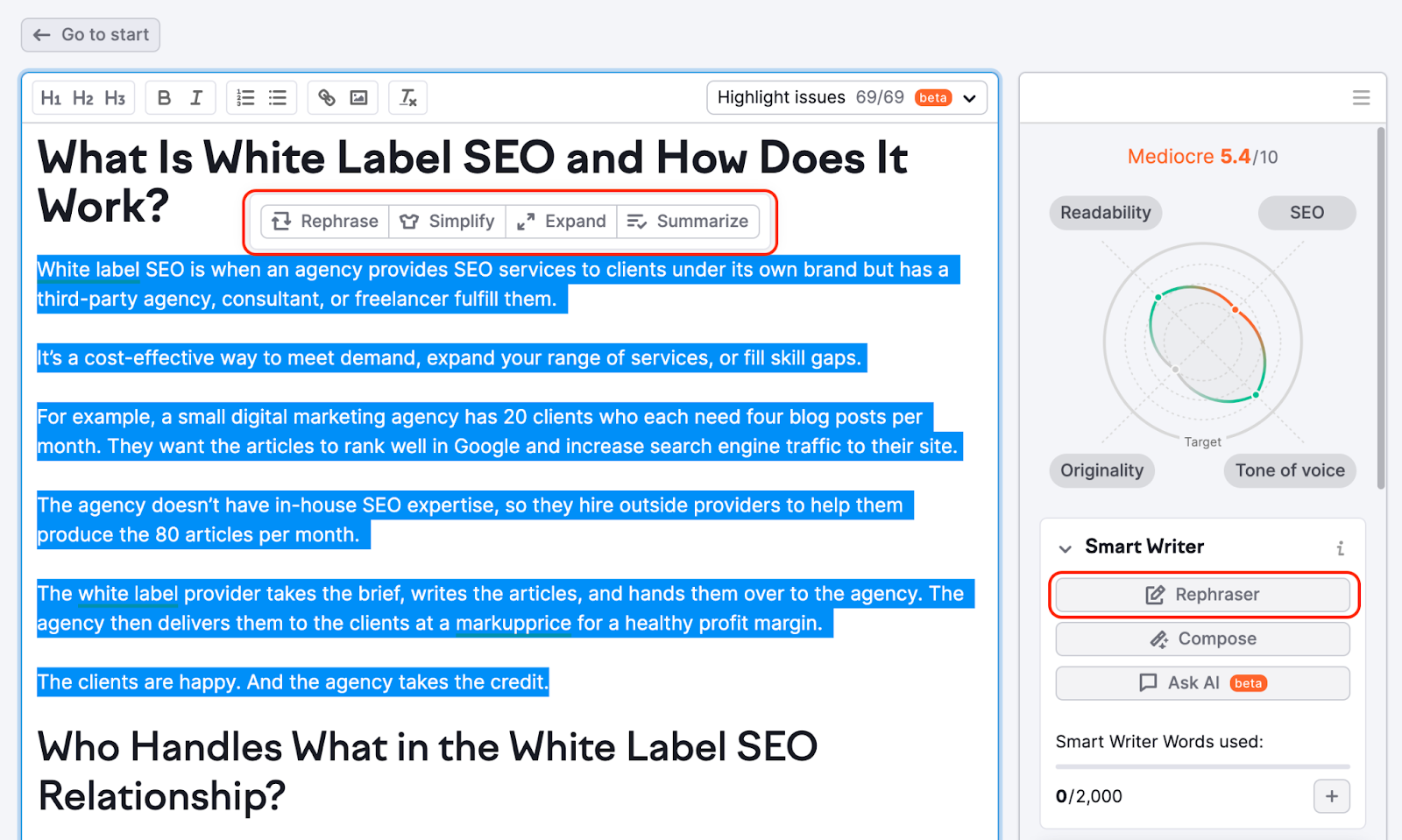This screenshot has height=840, width=1402.
Task: Open the Highlight issues dropdown
Action: (969, 97)
